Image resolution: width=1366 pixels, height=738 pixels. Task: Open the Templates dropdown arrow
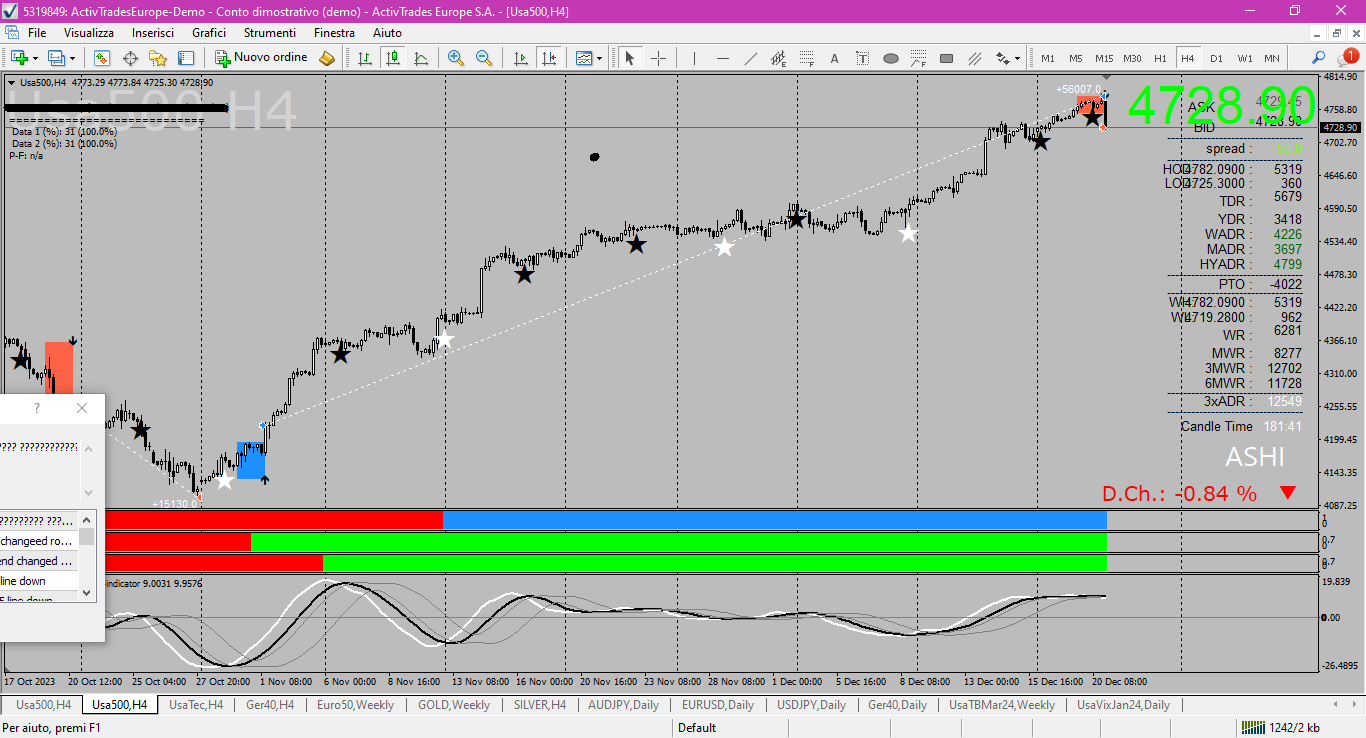tap(600, 58)
